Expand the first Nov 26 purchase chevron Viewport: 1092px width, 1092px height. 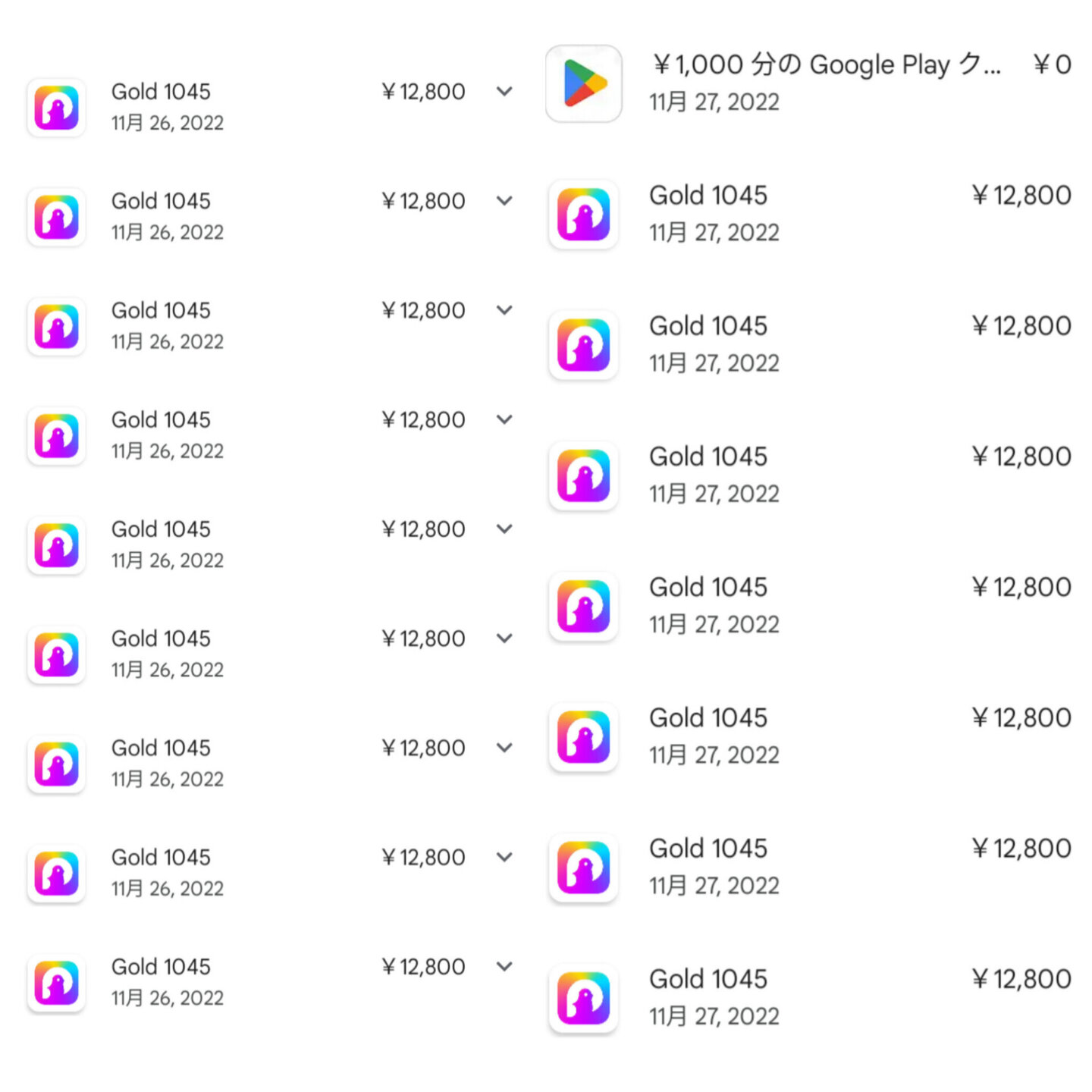point(504,92)
